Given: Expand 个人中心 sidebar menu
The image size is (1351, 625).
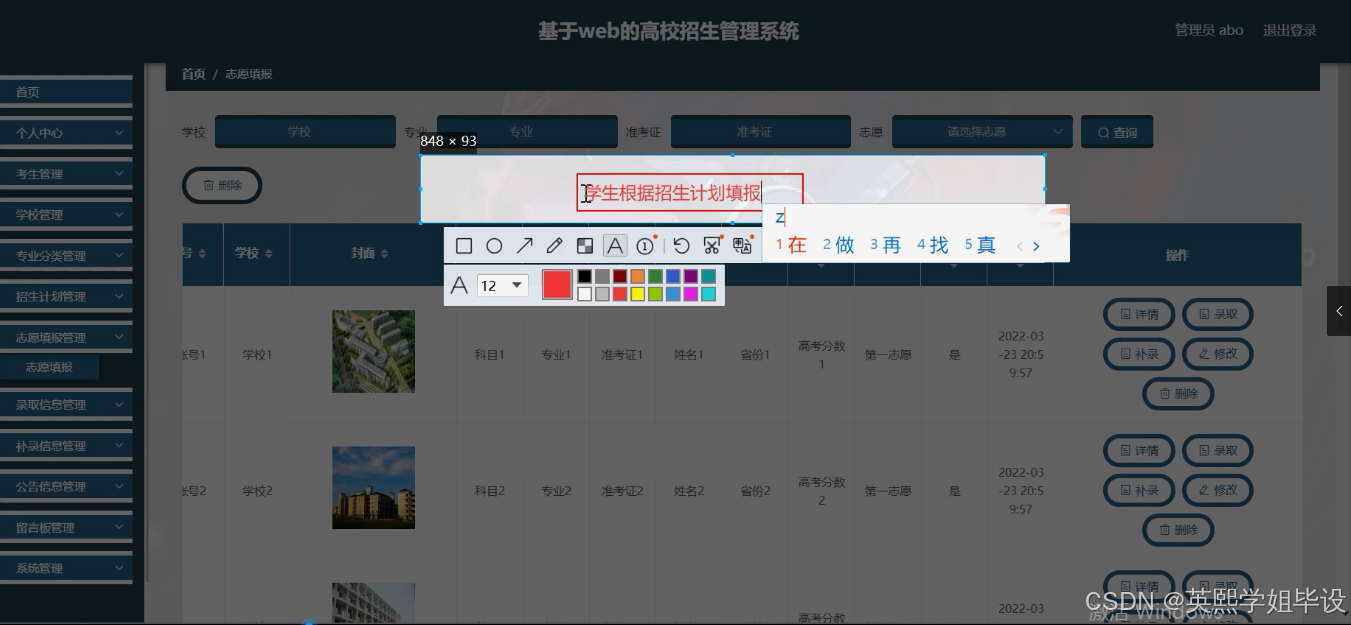Looking at the screenshot, I should coord(66,133).
